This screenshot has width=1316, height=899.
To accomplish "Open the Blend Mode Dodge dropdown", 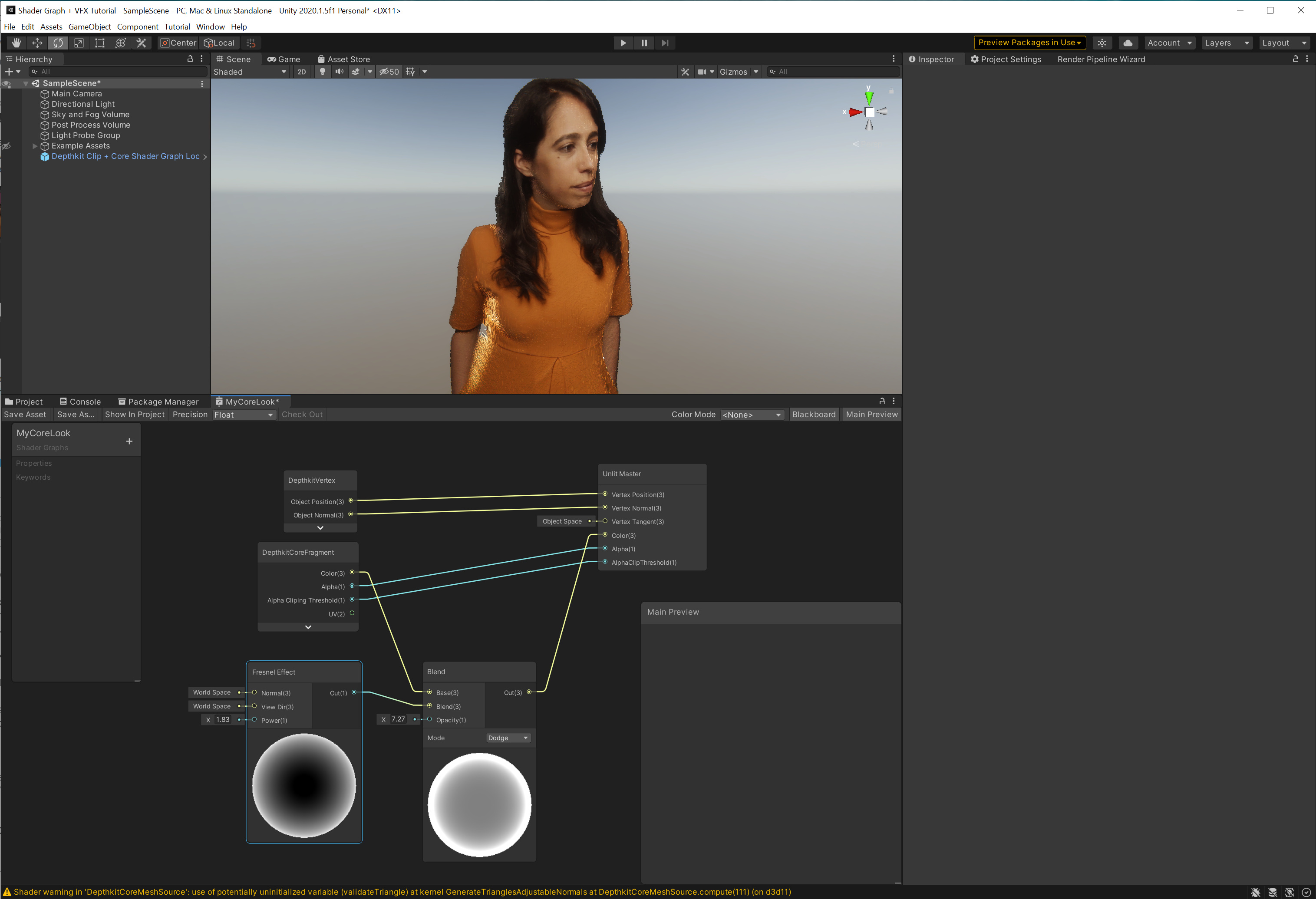I will click(508, 738).
